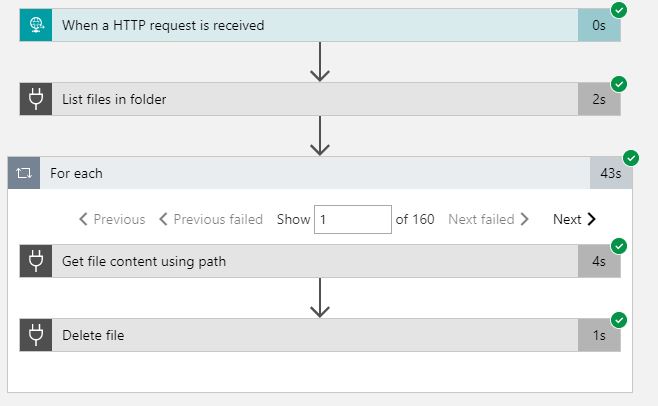This screenshot has width=658, height=406.
Task: Click the Previous iteration button
Action: click(x=112, y=219)
